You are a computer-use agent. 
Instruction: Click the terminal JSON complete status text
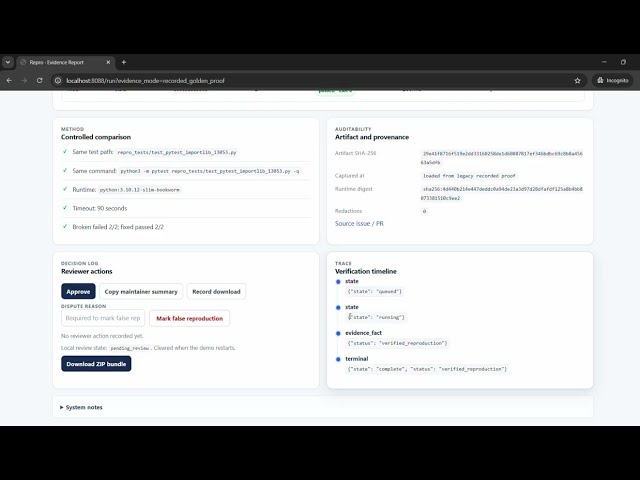(x=427, y=369)
